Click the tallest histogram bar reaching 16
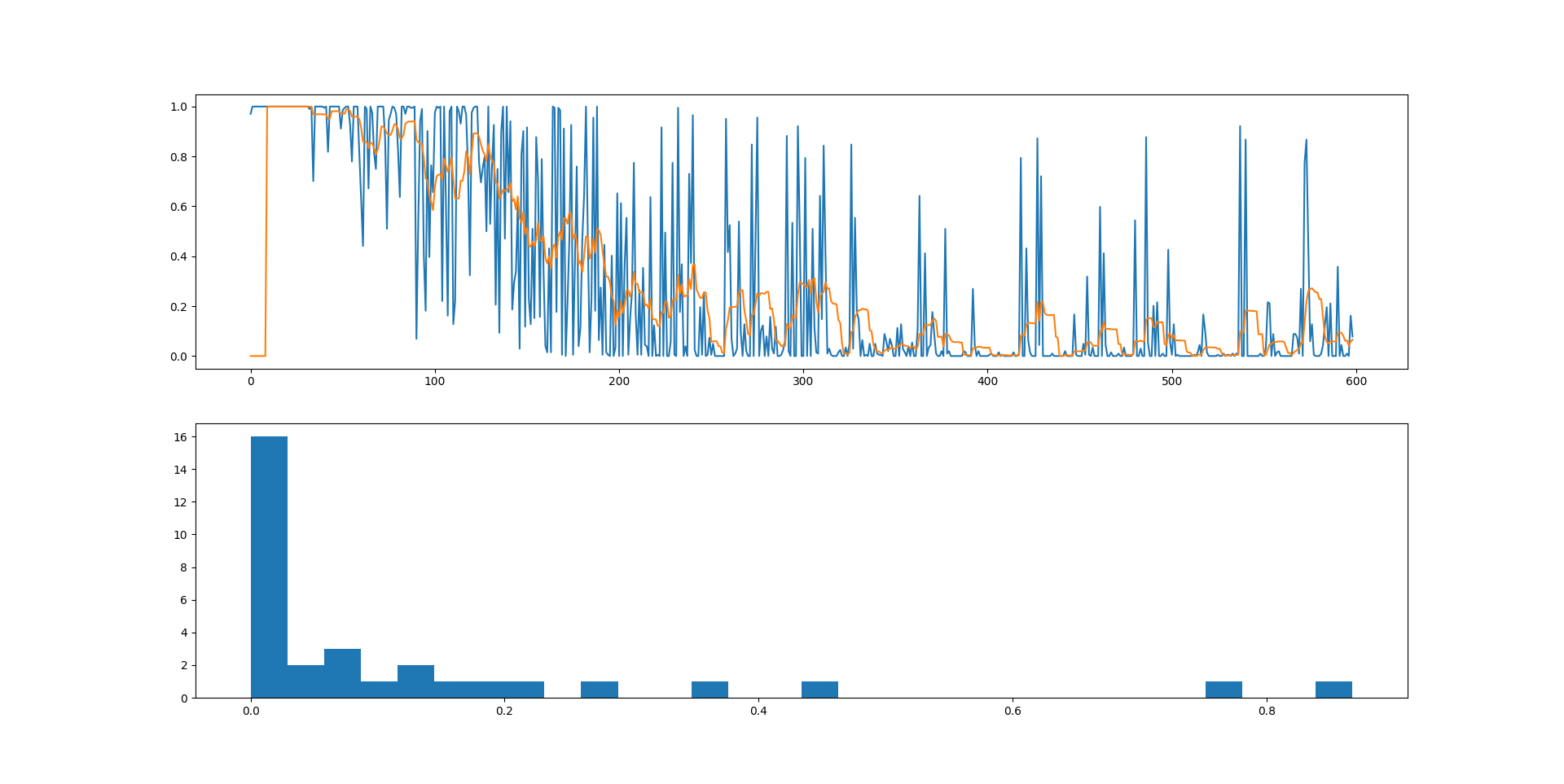Viewport: 1564px width, 784px height. click(269, 567)
